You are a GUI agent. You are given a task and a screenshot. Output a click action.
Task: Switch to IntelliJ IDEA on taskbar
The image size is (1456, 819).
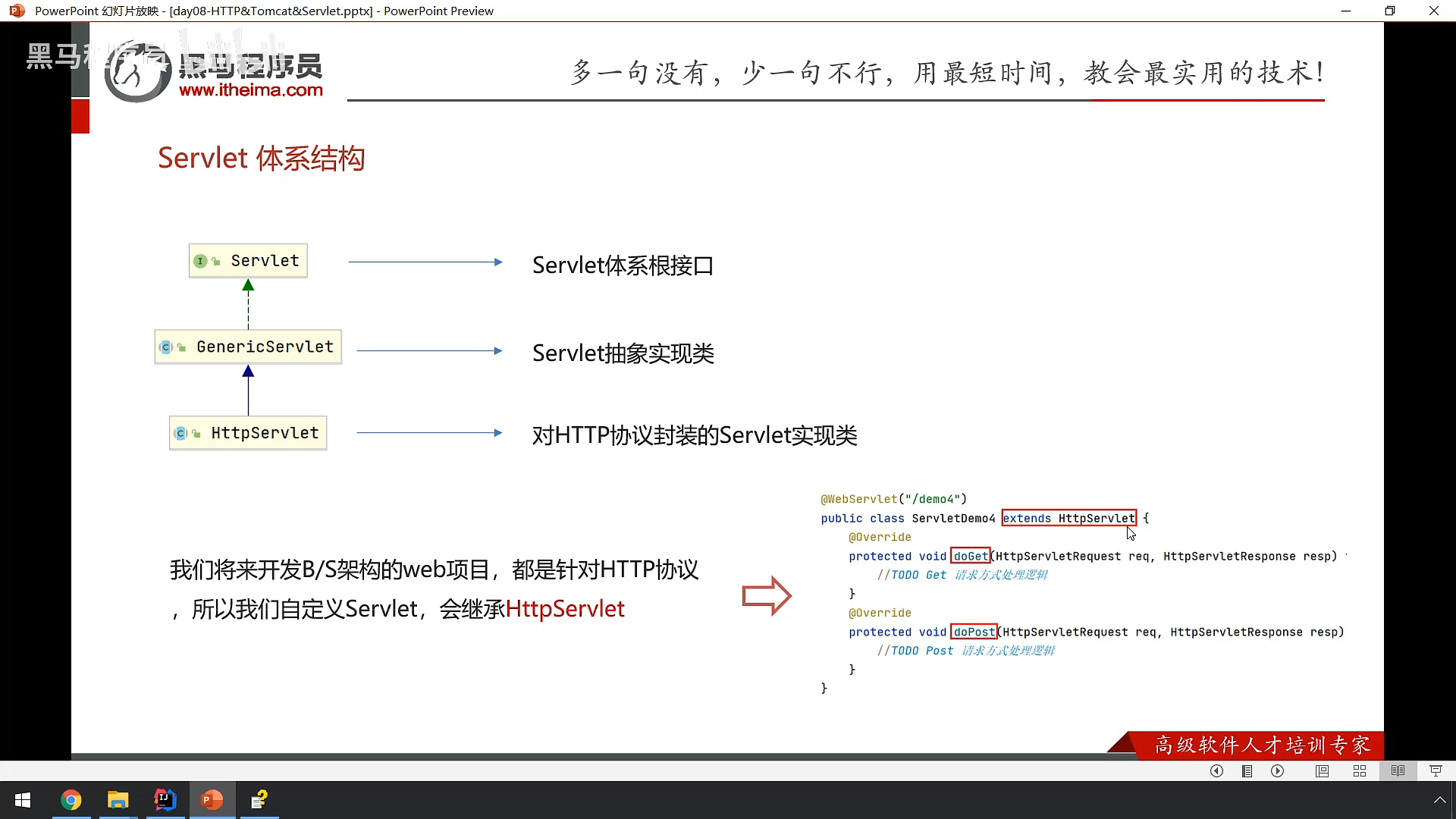165,800
